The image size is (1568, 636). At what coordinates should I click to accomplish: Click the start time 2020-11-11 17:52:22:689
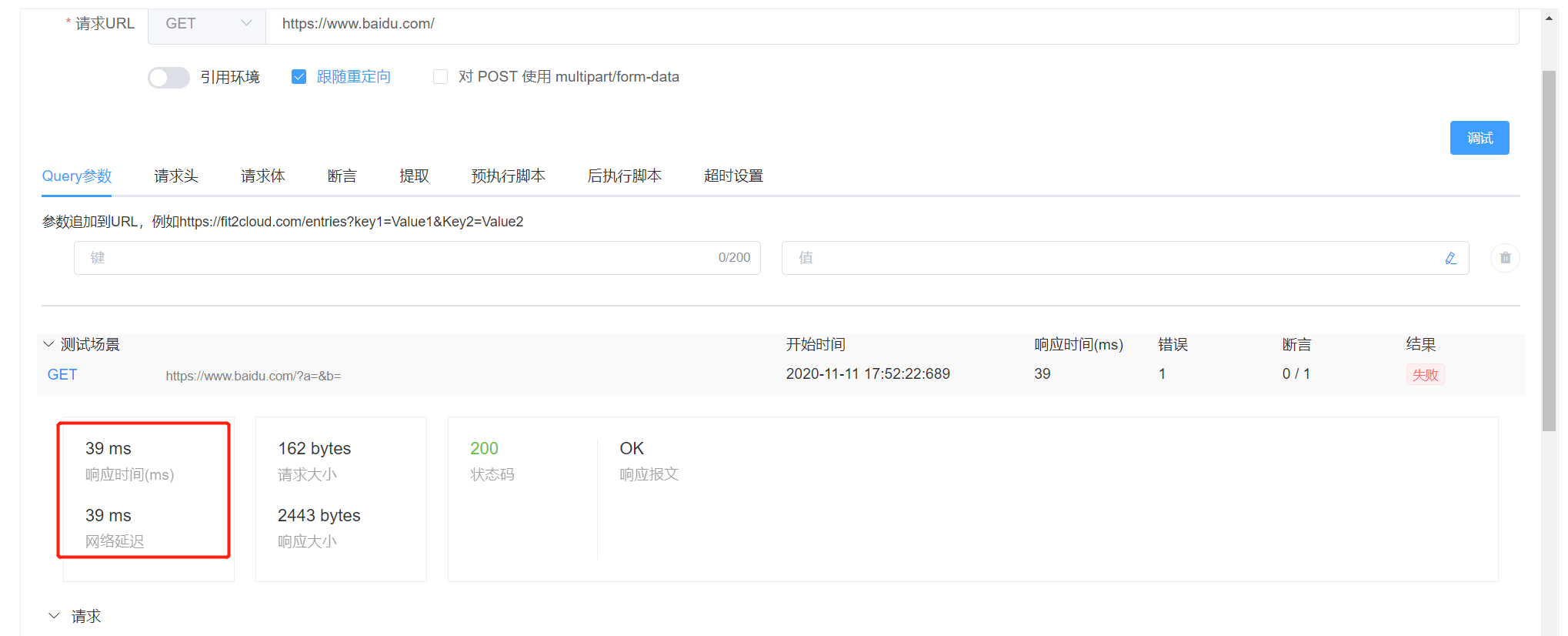[868, 374]
